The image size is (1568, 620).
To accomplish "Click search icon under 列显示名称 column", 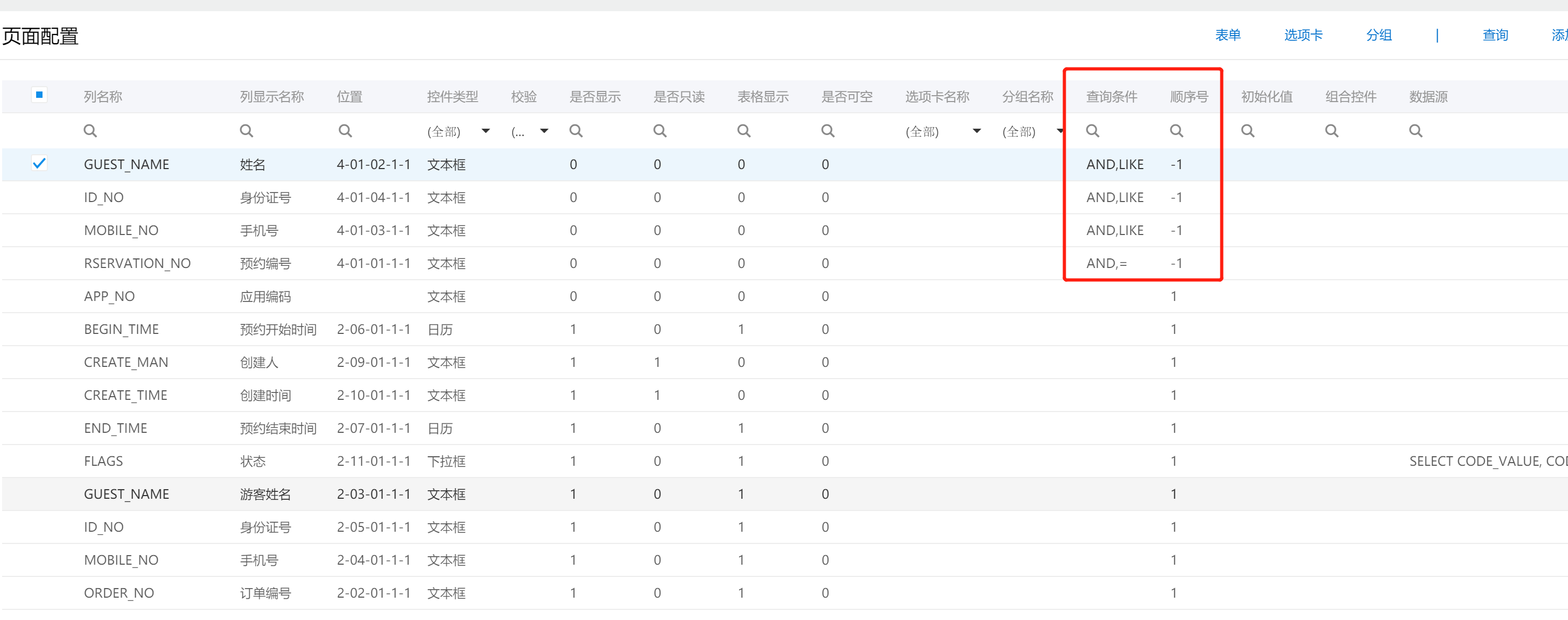I will tap(246, 131).
